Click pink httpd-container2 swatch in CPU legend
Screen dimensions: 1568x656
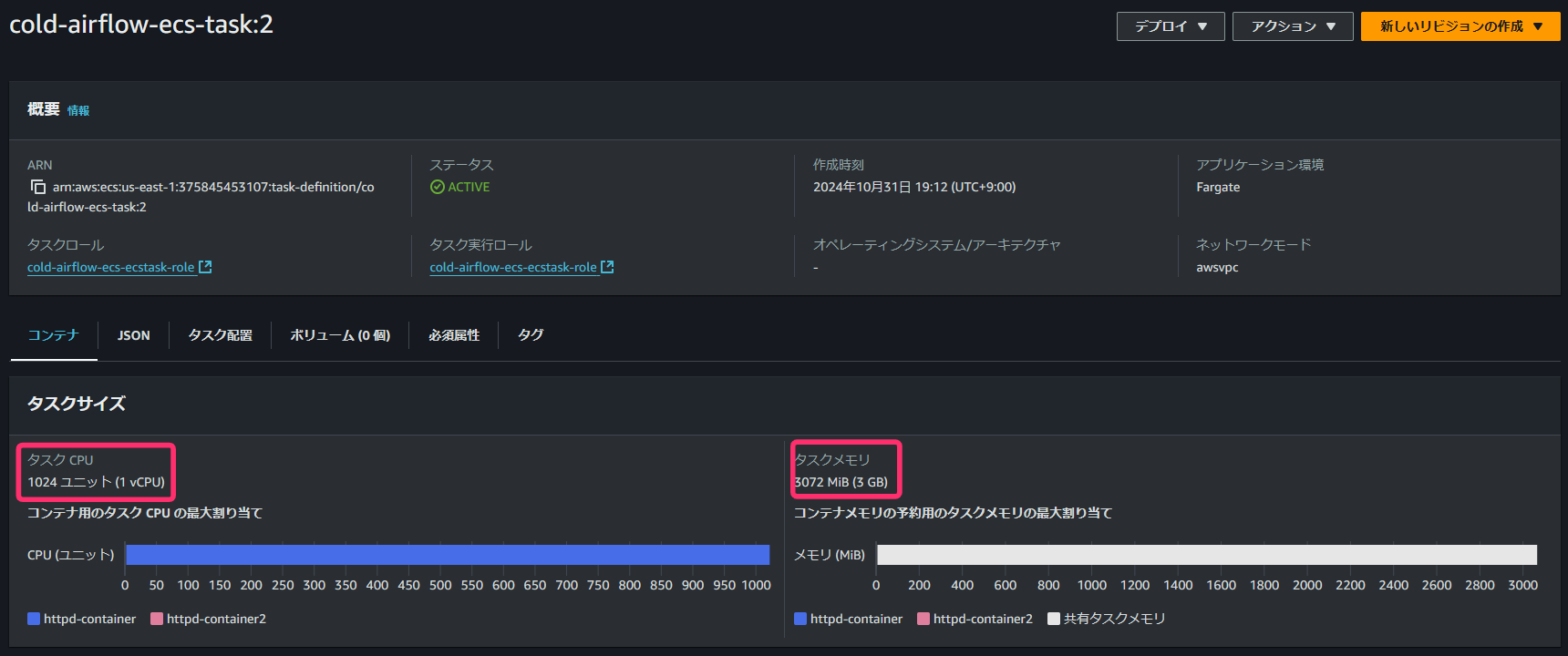(x=157, y=619)
